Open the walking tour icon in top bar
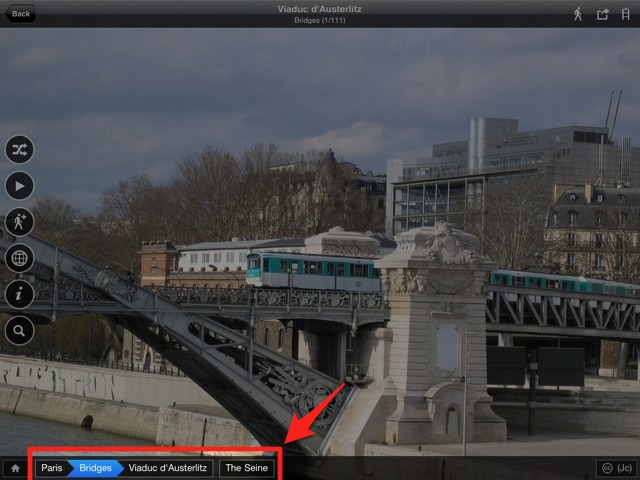Viewport: 640px width, 480px height. pos(578,14)
